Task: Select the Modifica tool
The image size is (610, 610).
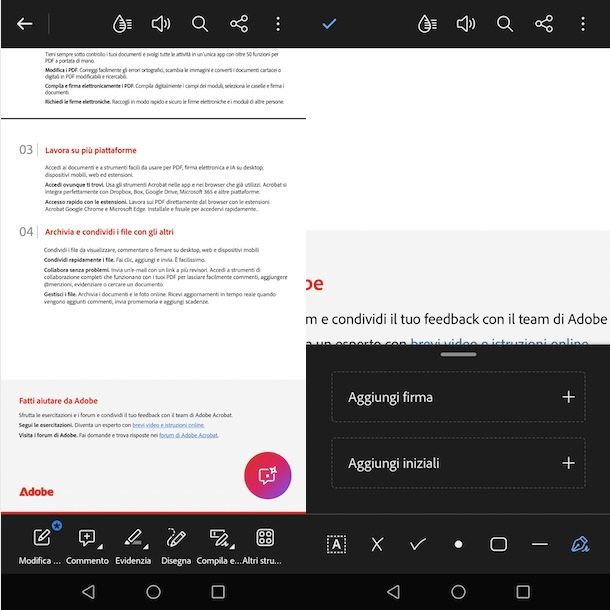Action: [40, 545]
